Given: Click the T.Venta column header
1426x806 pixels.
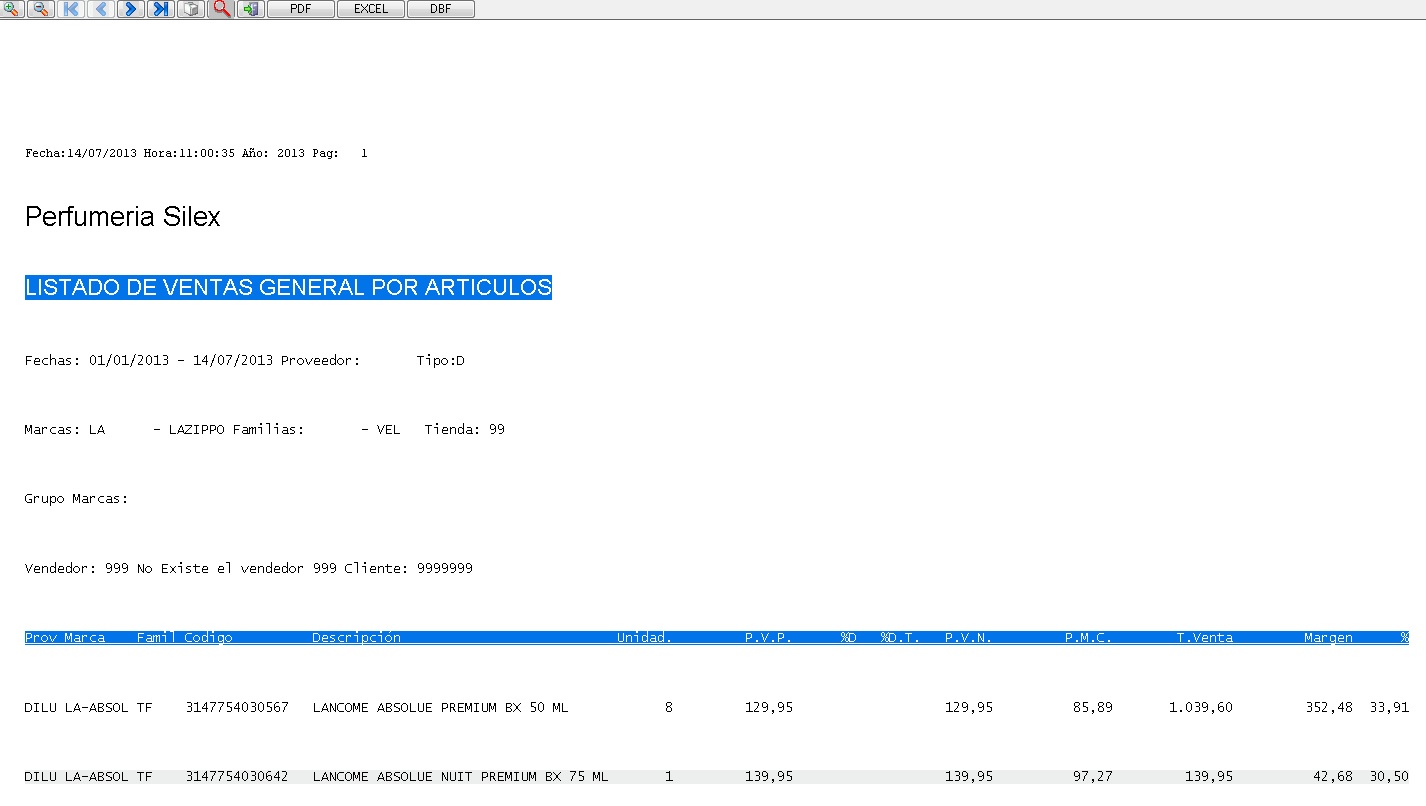Looking at the screenshot, I should coord(1204,638).
